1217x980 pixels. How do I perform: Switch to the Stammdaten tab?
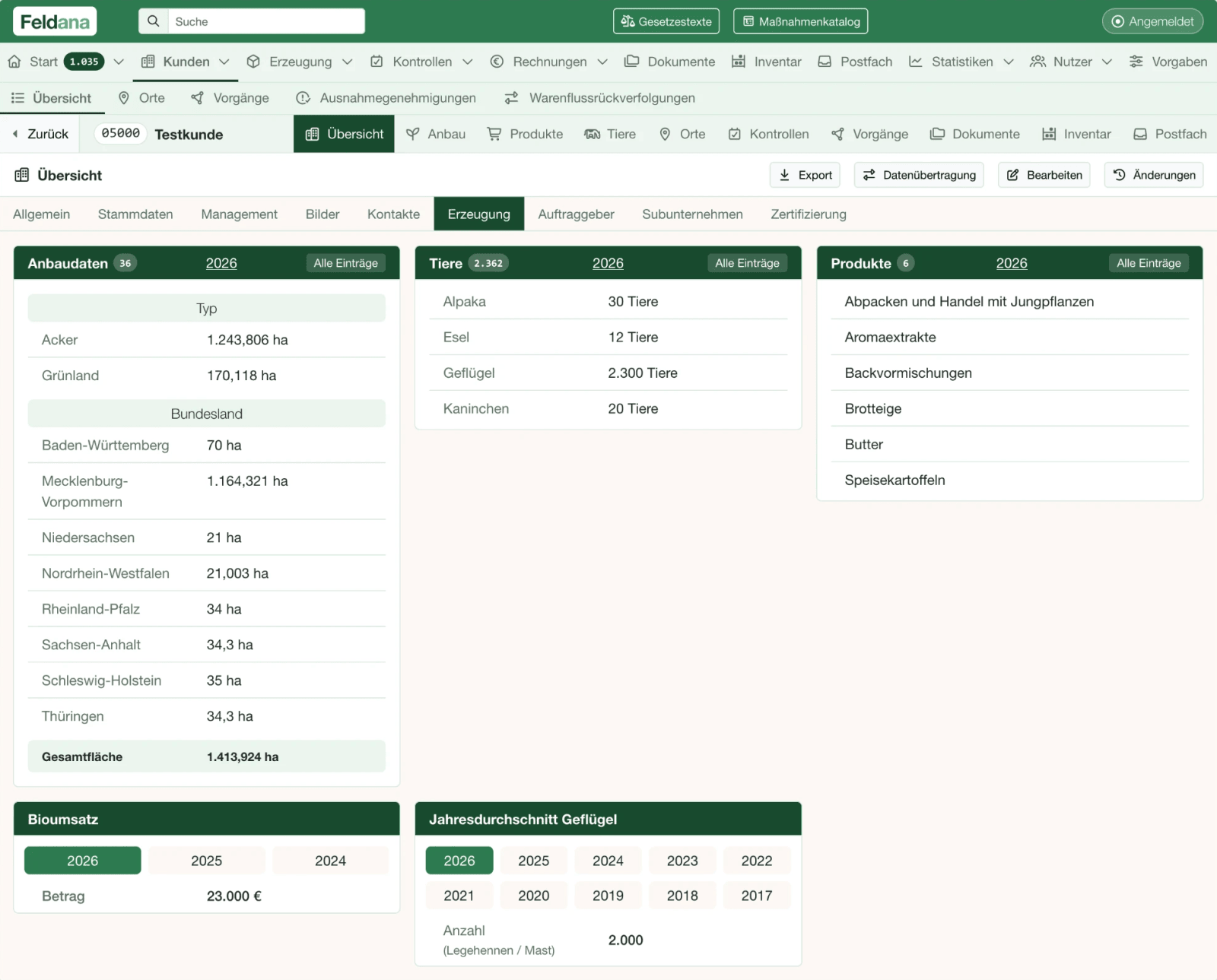tap(135, 214)
